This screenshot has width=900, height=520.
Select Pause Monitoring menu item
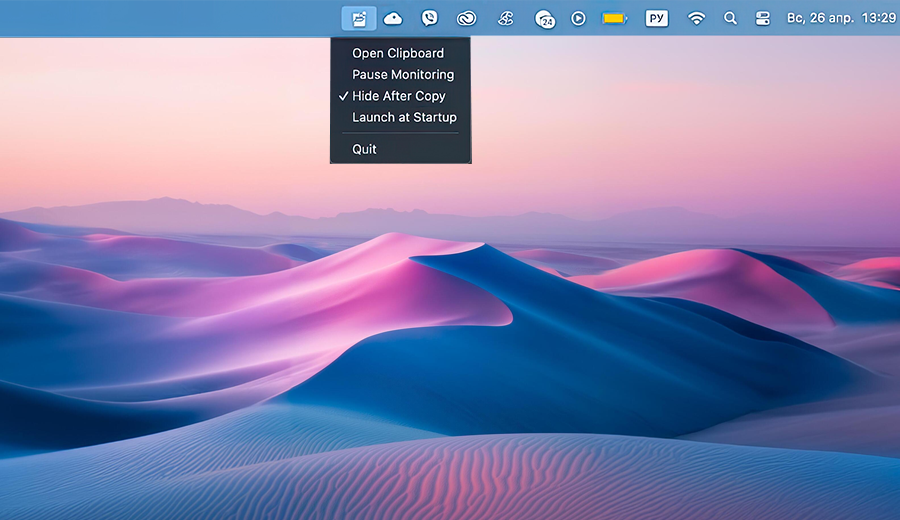(401, 75)
